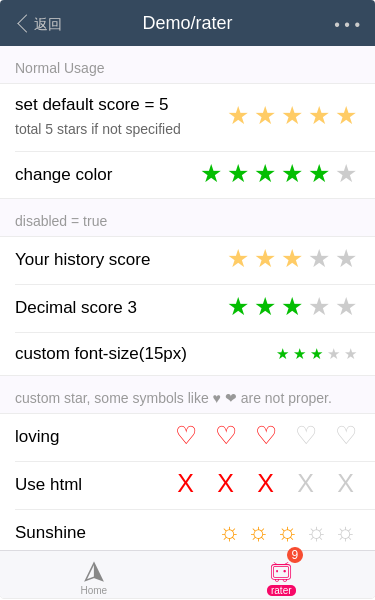Click the second red X in Use html

pos(226,483)
